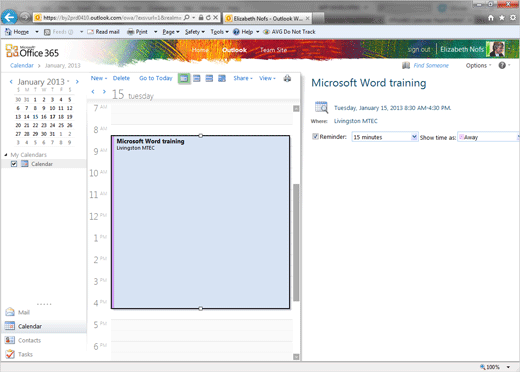Go to previous day arrow

tap(93, 91)
